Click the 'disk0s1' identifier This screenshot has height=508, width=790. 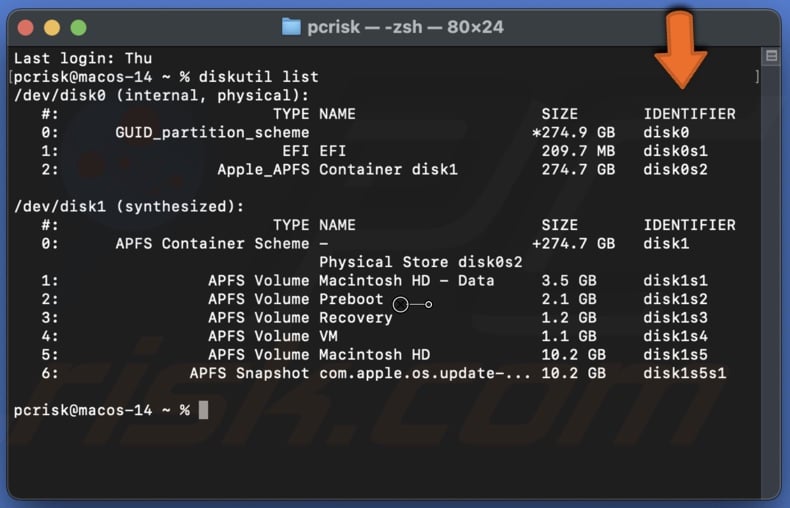[x=675, y=151]
